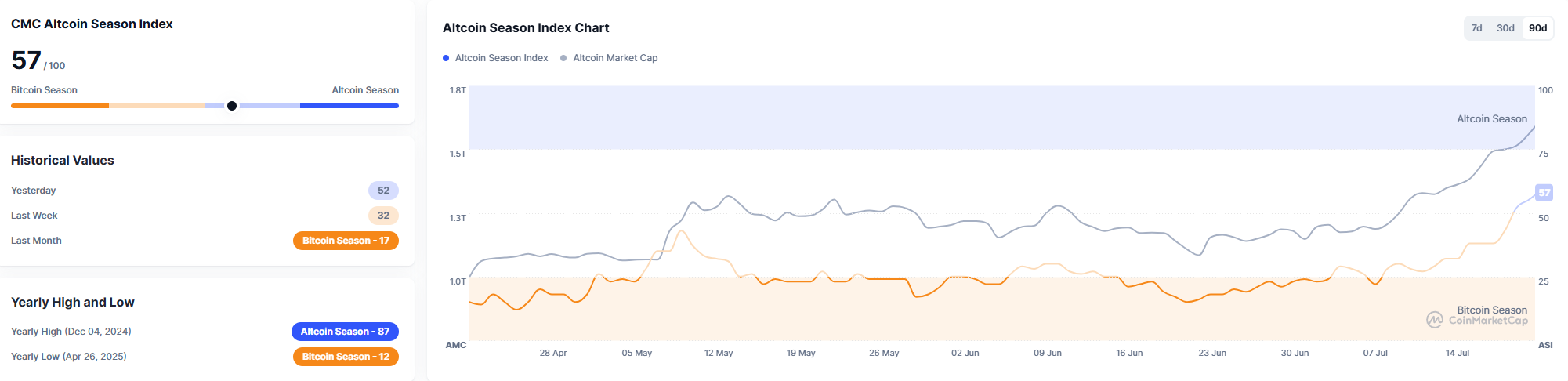Viewport: 1568px width, 381px height.
Task: Click the Altcoin Season zone label in chart
Action: (x=1491, y=119)
